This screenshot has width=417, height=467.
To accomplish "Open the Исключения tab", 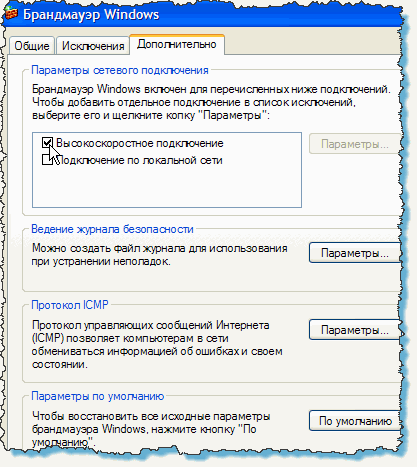I will click(x=93, y=45).
